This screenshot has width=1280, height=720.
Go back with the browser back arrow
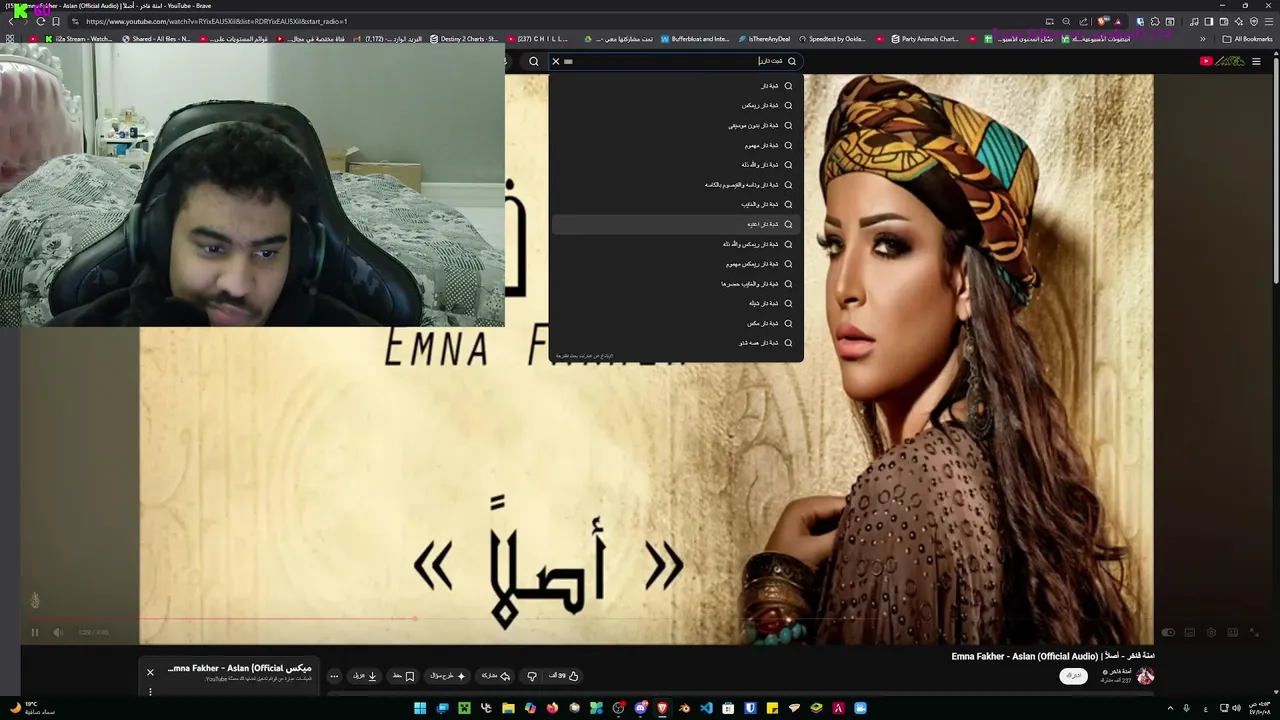coord(11,21)
